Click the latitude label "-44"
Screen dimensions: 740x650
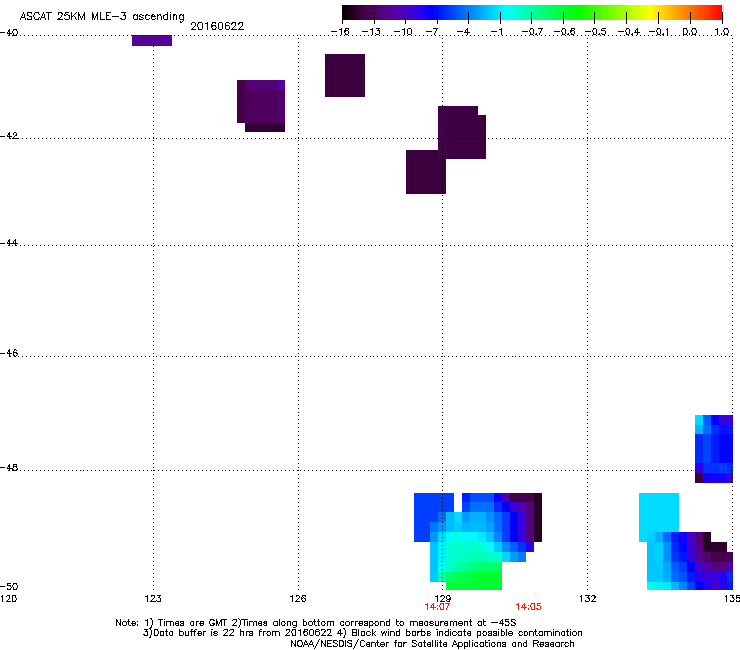tap(9, 243)
